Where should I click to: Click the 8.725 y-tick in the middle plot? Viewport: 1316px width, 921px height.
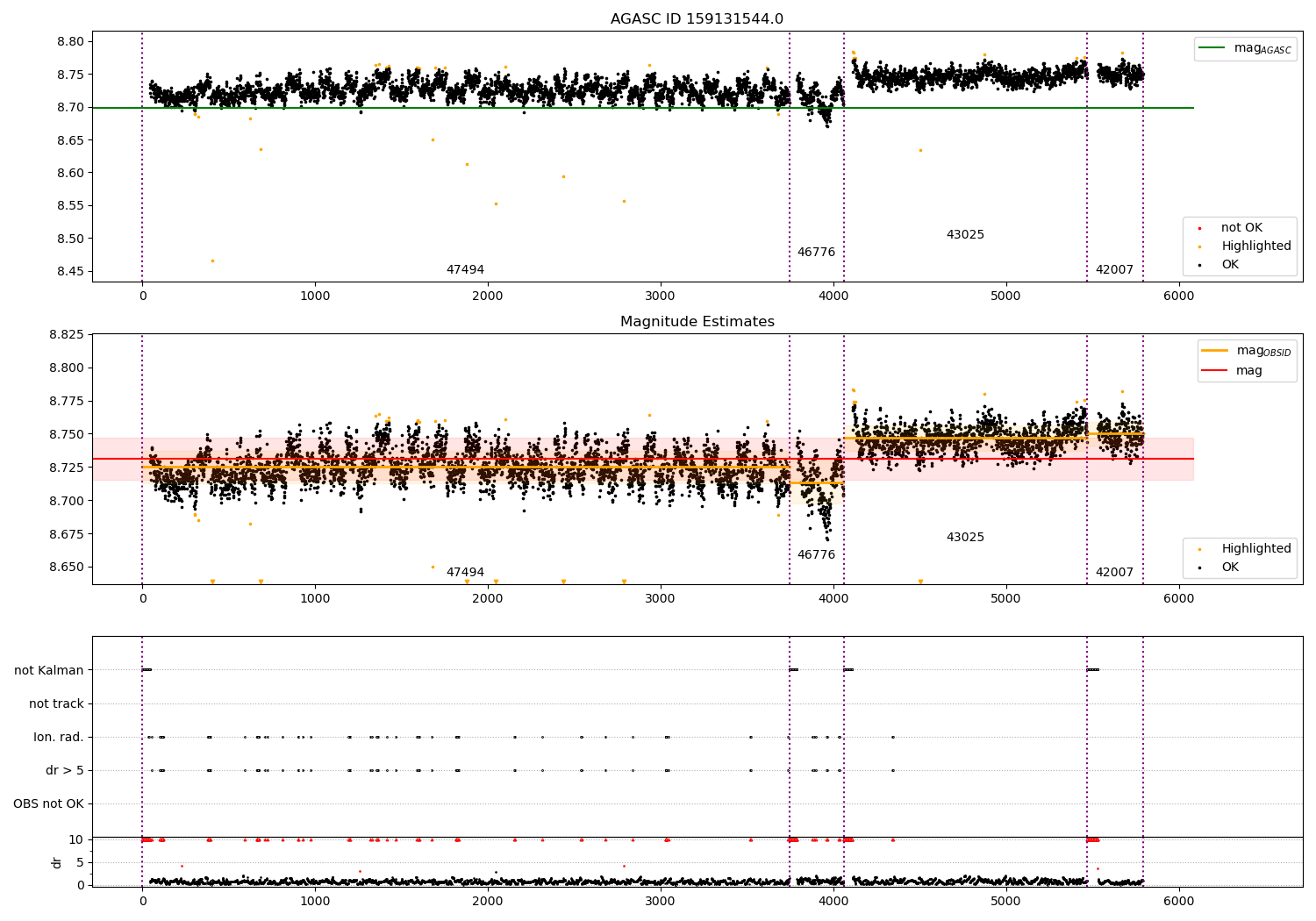click(66, 468)
